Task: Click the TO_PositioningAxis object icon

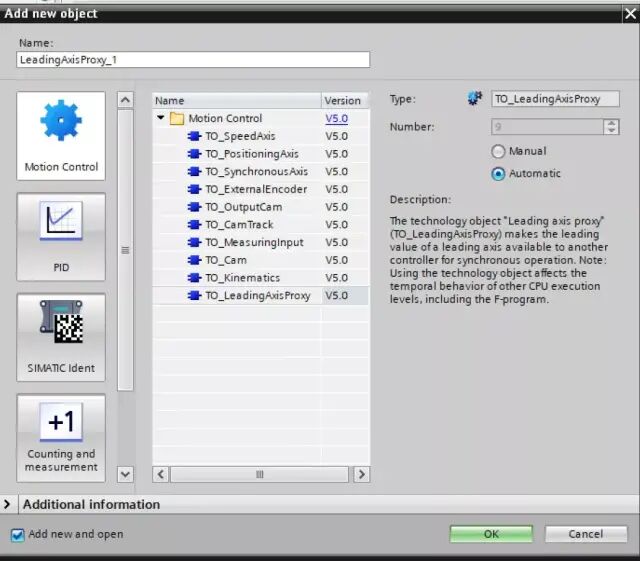Action: tap(194, 154)
